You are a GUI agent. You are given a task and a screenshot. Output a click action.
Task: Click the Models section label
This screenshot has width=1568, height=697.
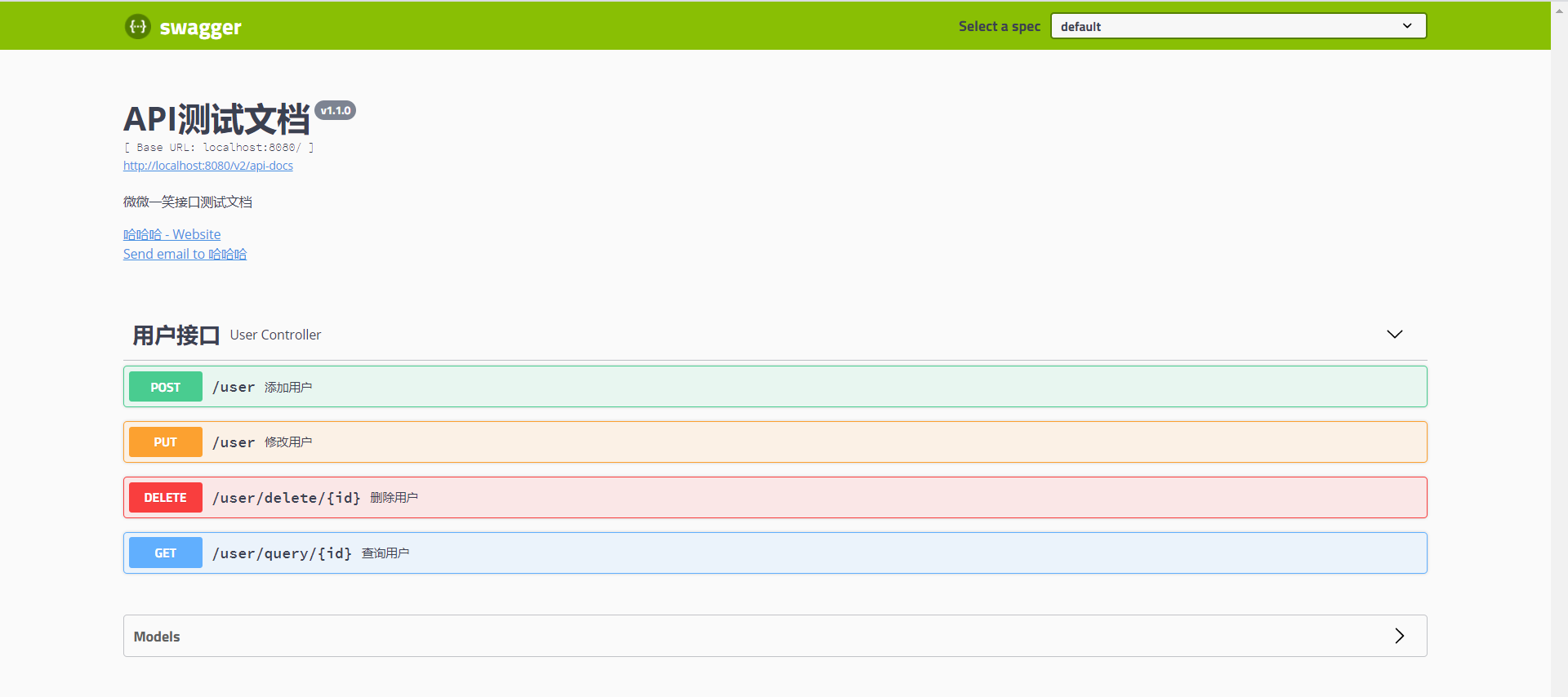click(157, 637)
